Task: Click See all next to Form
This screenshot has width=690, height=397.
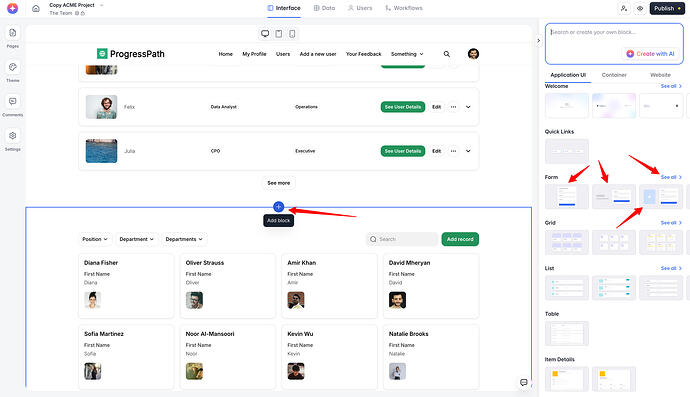Action: click(x=671, y=177)
